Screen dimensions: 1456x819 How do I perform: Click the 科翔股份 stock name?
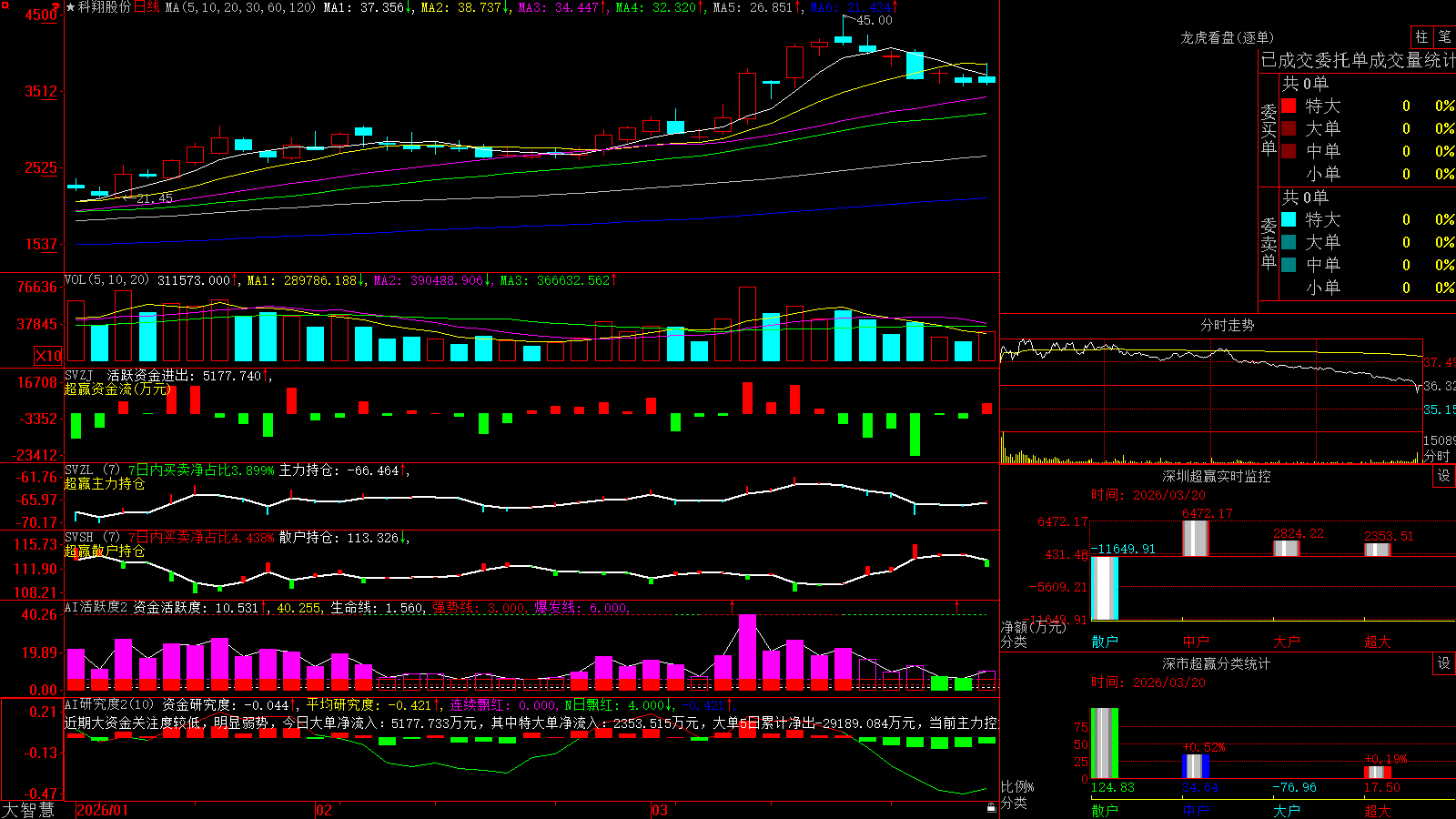click(105, 7)
